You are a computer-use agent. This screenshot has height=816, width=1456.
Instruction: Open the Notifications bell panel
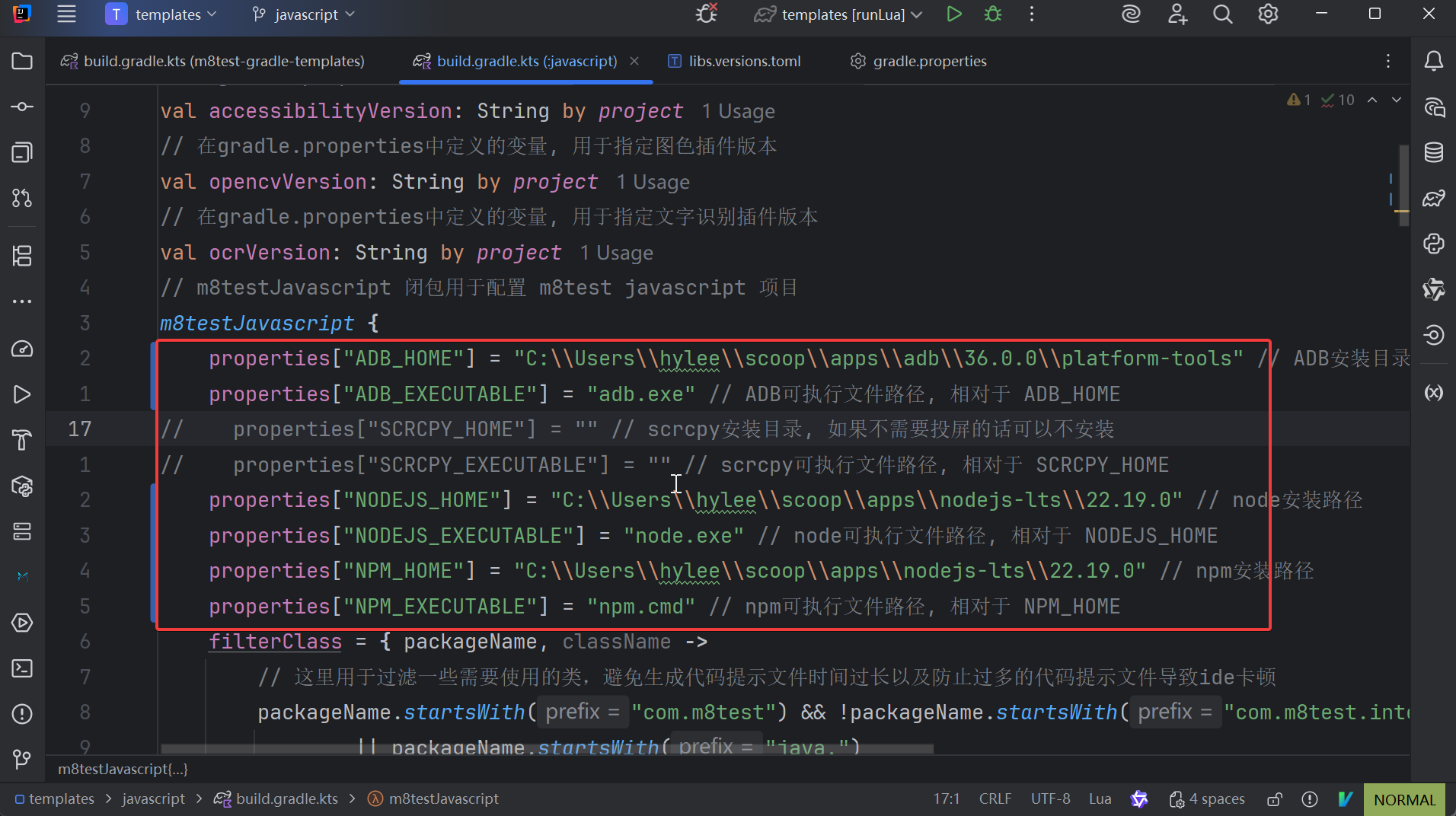(1433, 61)
